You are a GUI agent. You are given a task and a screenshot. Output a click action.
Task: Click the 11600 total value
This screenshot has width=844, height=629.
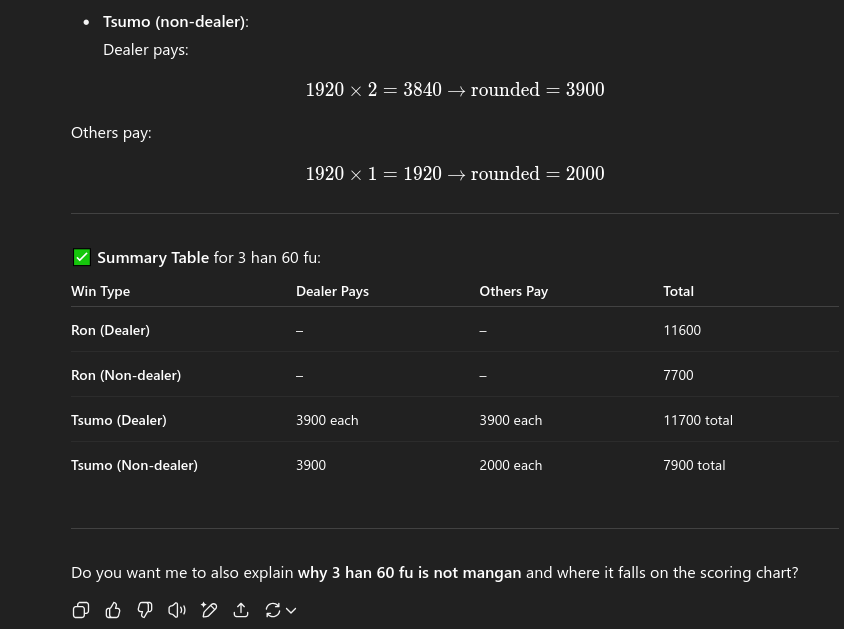[682, 330]
